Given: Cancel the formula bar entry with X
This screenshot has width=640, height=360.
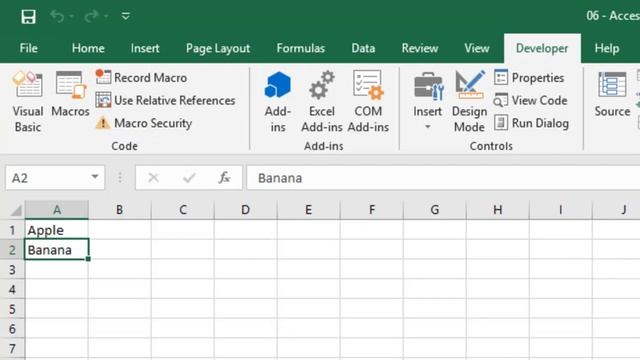Looking at the screenshot, I should pyautogui.click(x=153, y=178).
